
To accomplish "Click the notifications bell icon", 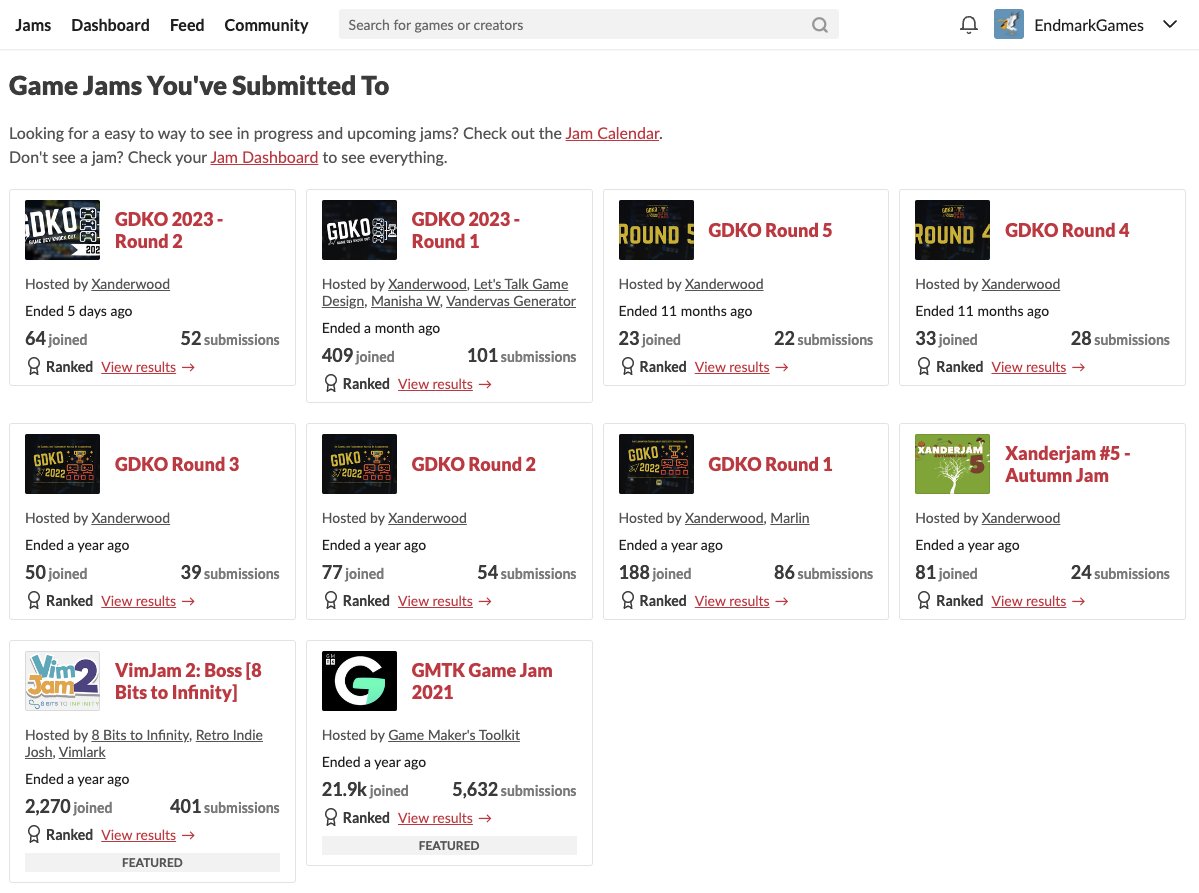I will point(968,25).
